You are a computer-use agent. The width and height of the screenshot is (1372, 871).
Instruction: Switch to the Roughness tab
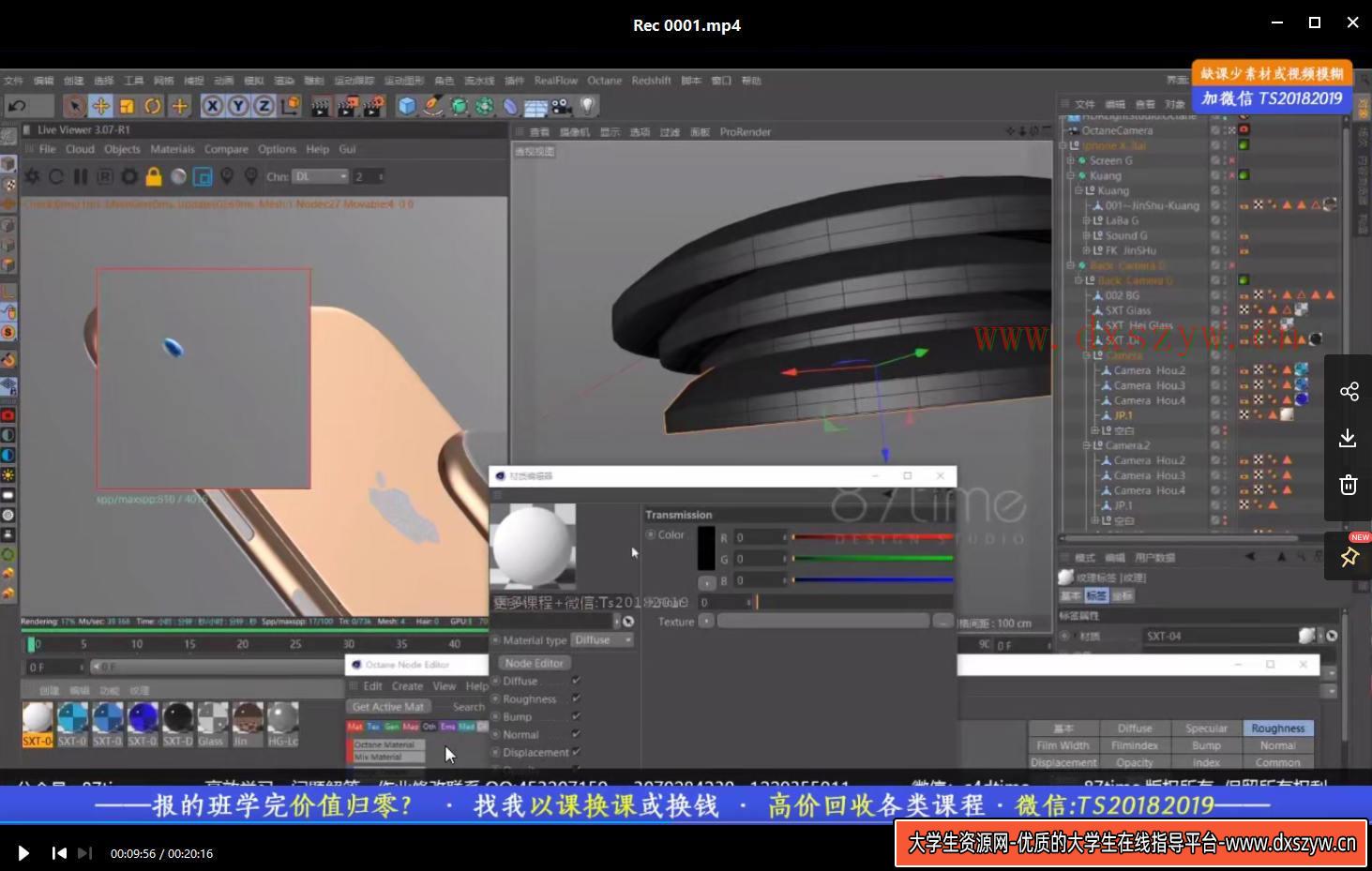point(1277,728)
